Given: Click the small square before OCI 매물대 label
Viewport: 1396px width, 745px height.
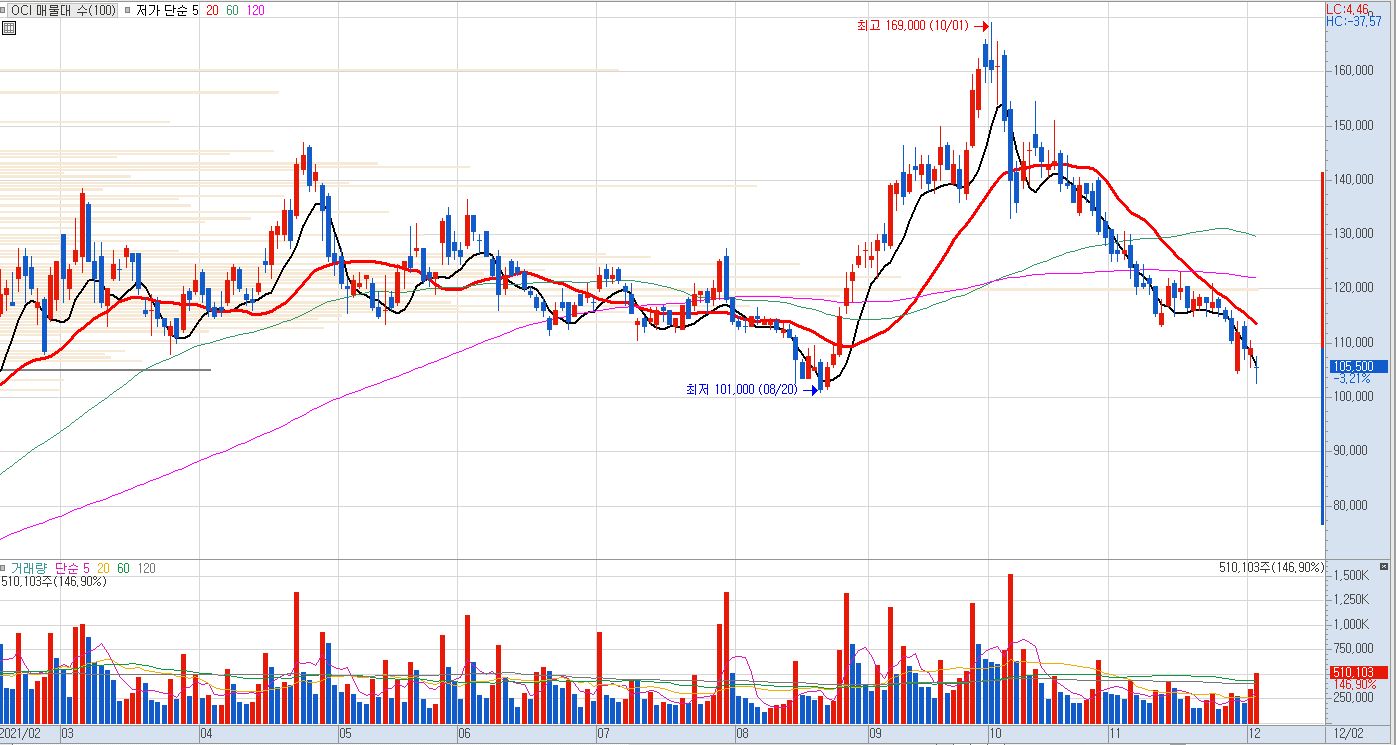Looking at the screenshot, I should pos(4,10).
